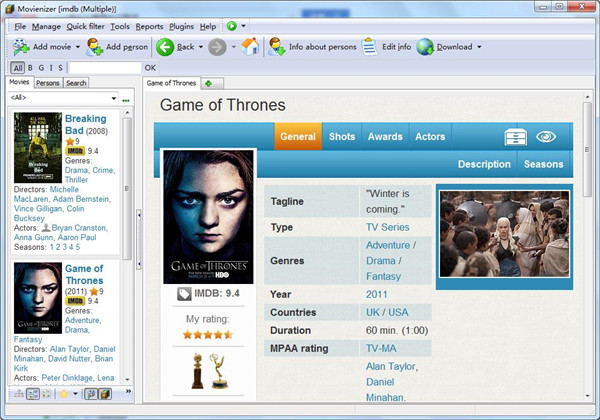600x420 pixels.
Task: Click the tree view icon in bottom toolbar
Action: [18, 393]
